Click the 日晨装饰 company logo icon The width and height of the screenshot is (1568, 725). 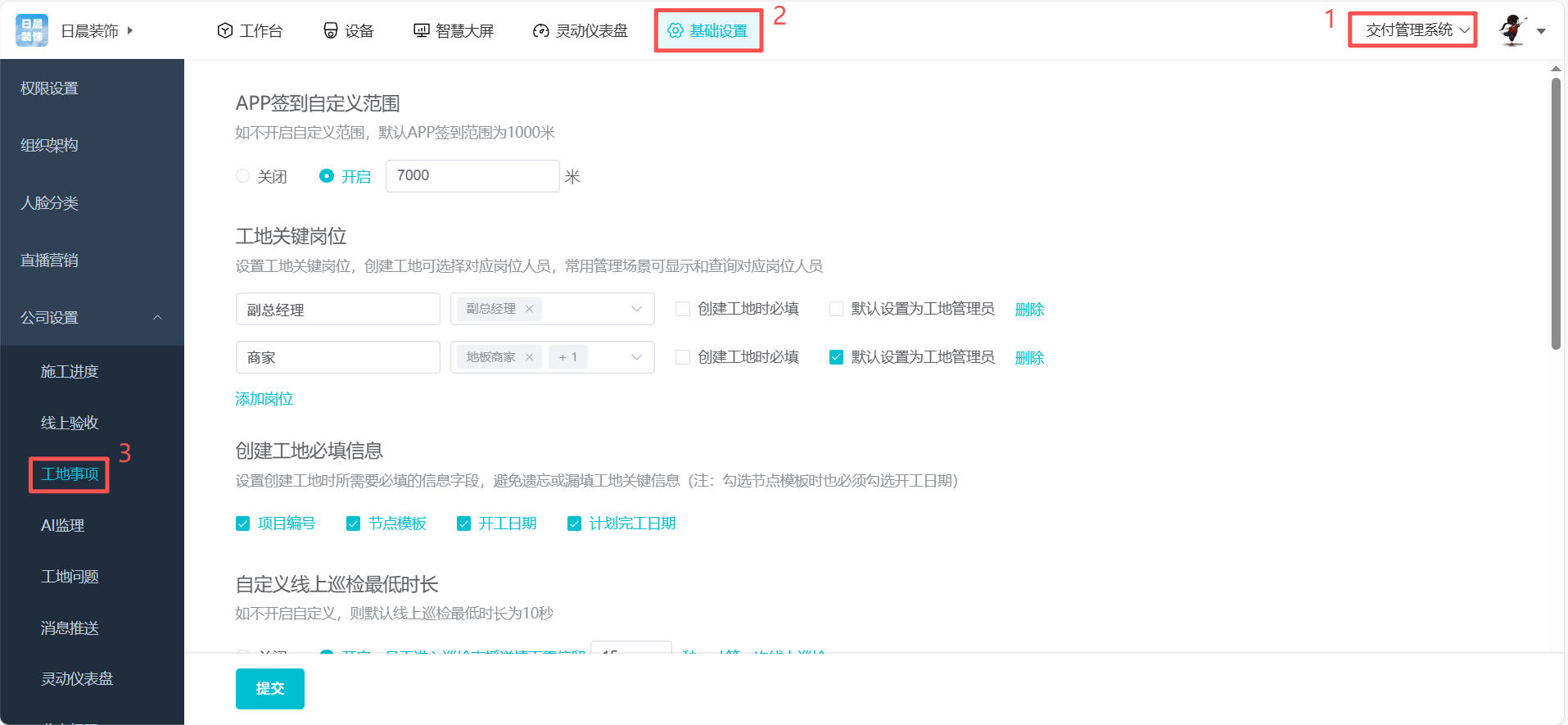[32, 30]
